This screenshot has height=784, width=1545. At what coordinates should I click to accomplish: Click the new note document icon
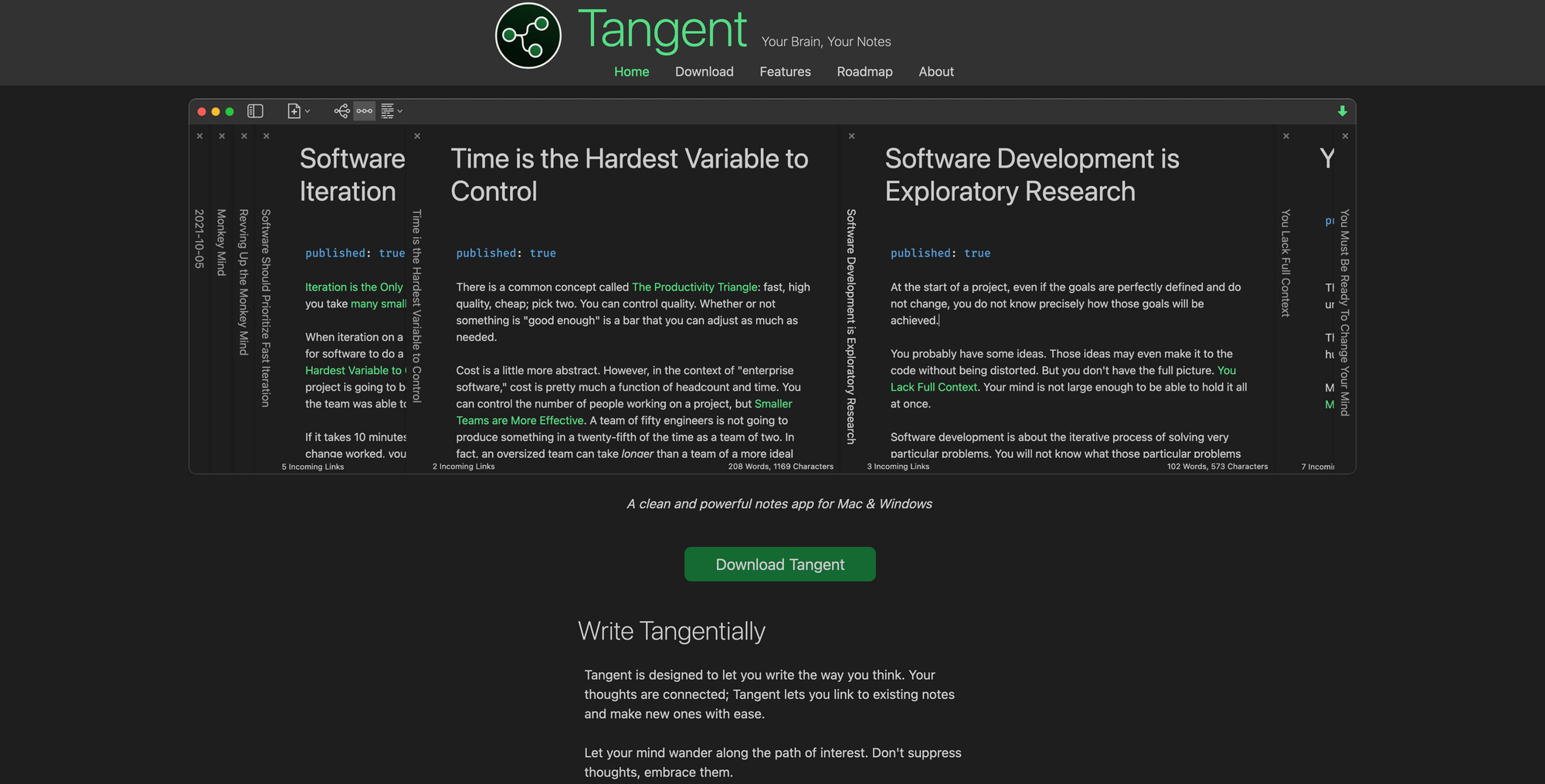click(x=294, y=111)
